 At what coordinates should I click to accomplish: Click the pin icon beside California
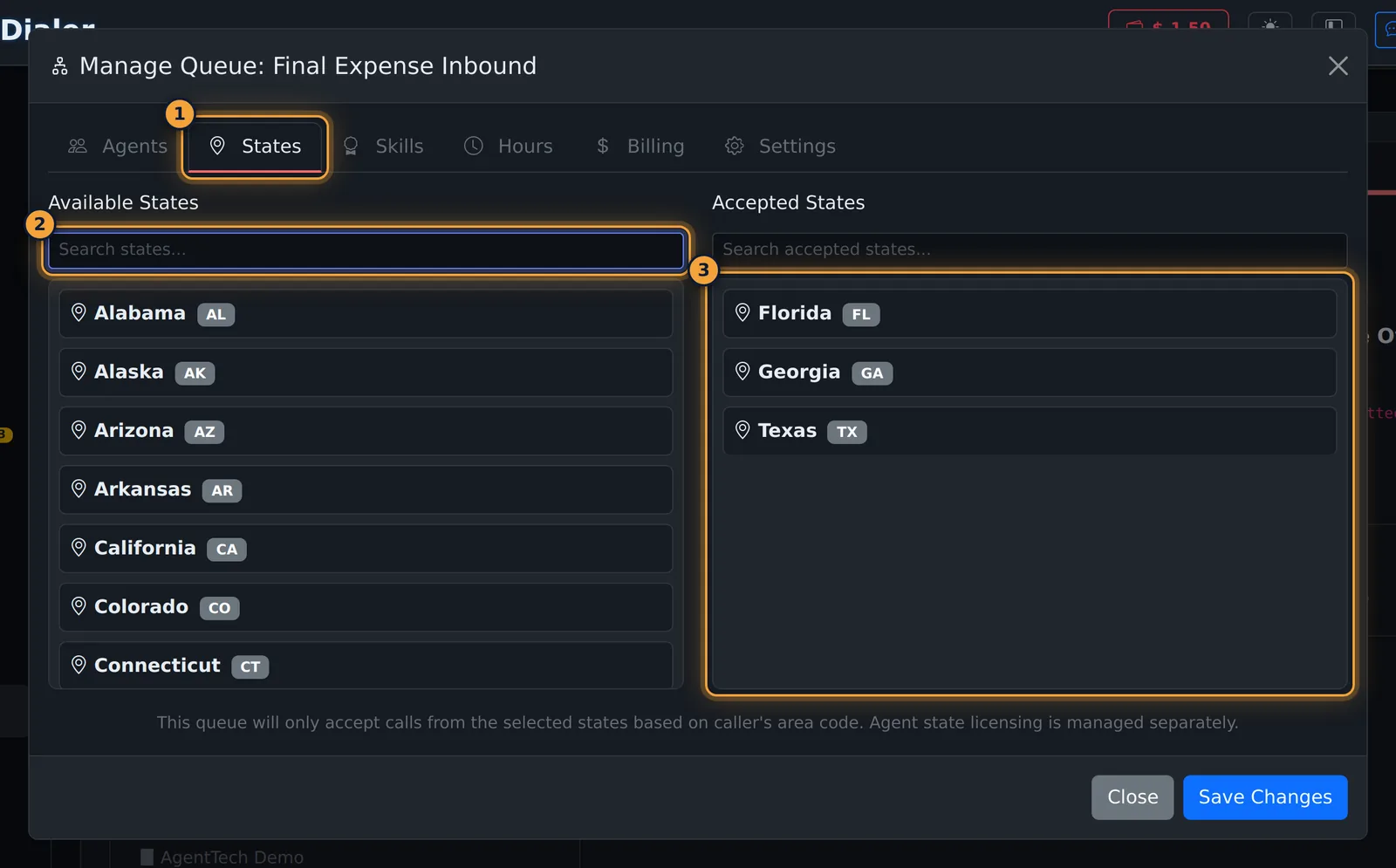79,547
